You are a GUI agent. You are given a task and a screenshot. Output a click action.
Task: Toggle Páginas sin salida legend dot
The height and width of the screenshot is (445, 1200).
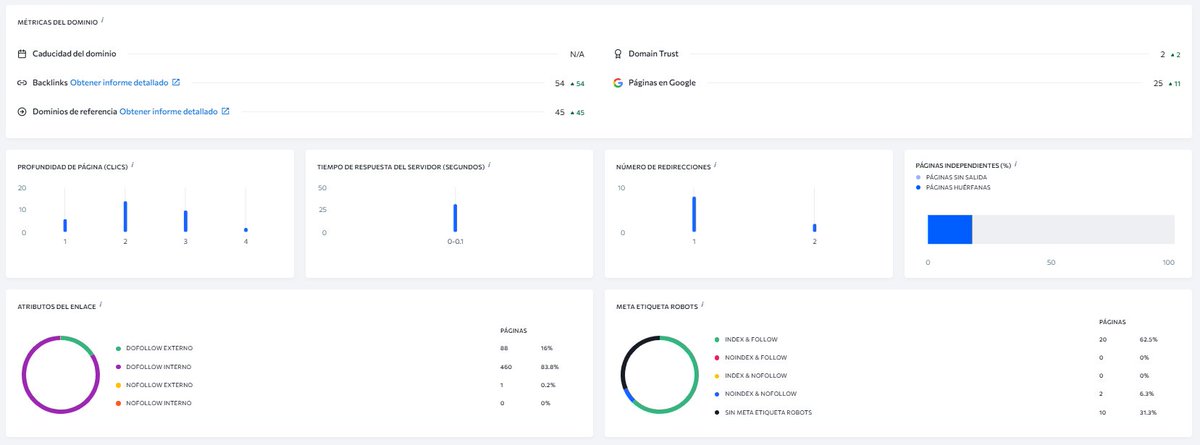919,177
